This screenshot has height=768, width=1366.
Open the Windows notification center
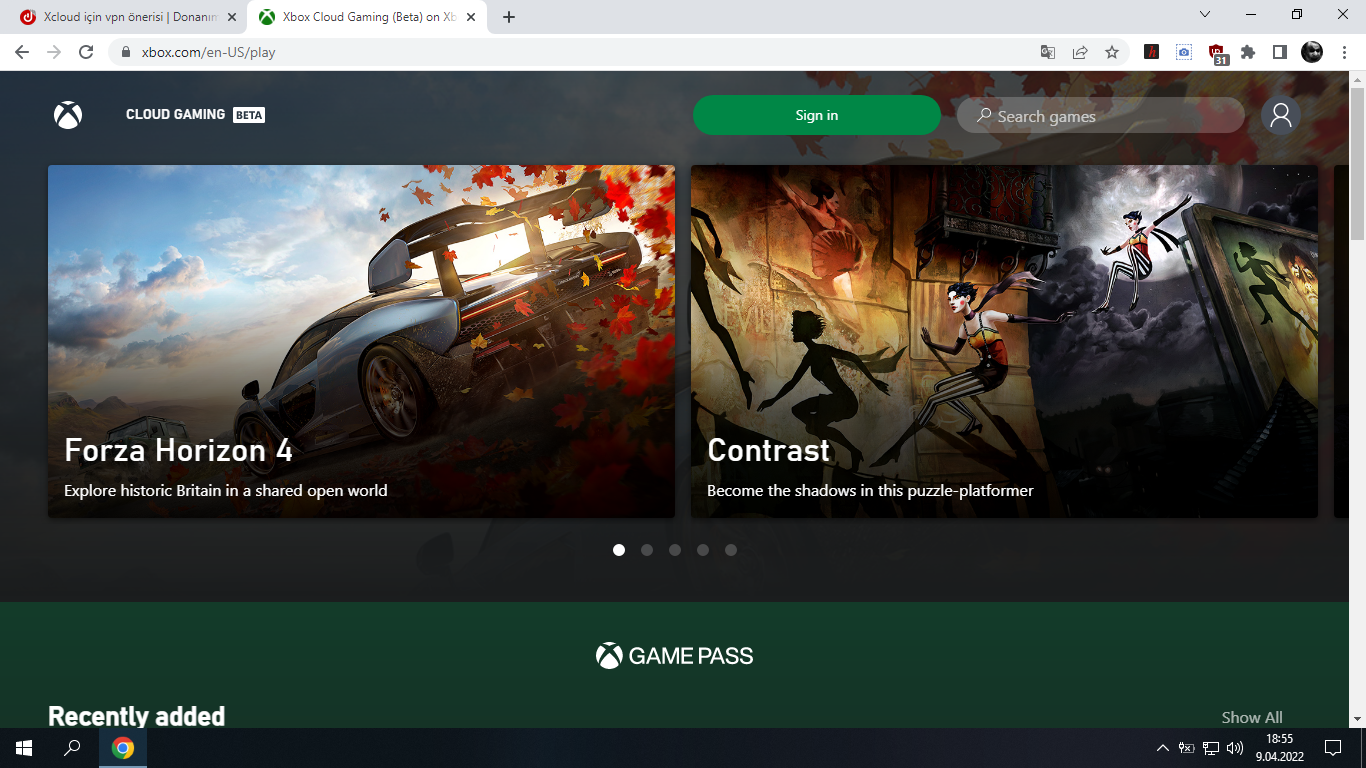(1332, 748)
